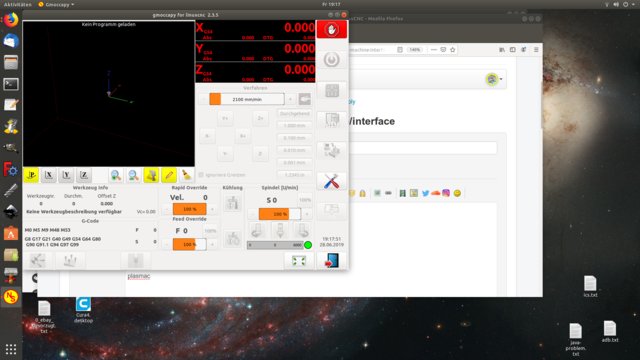This screenshot has height=360, width=640.
Task: Reset spindle override to 100%
Action: (x=305, y=200)
